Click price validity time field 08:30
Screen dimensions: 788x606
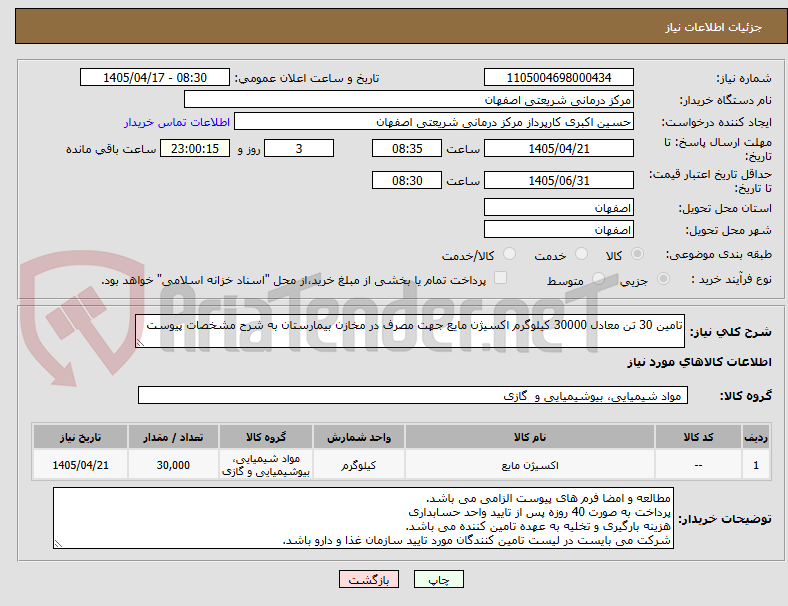coord(407,180)
